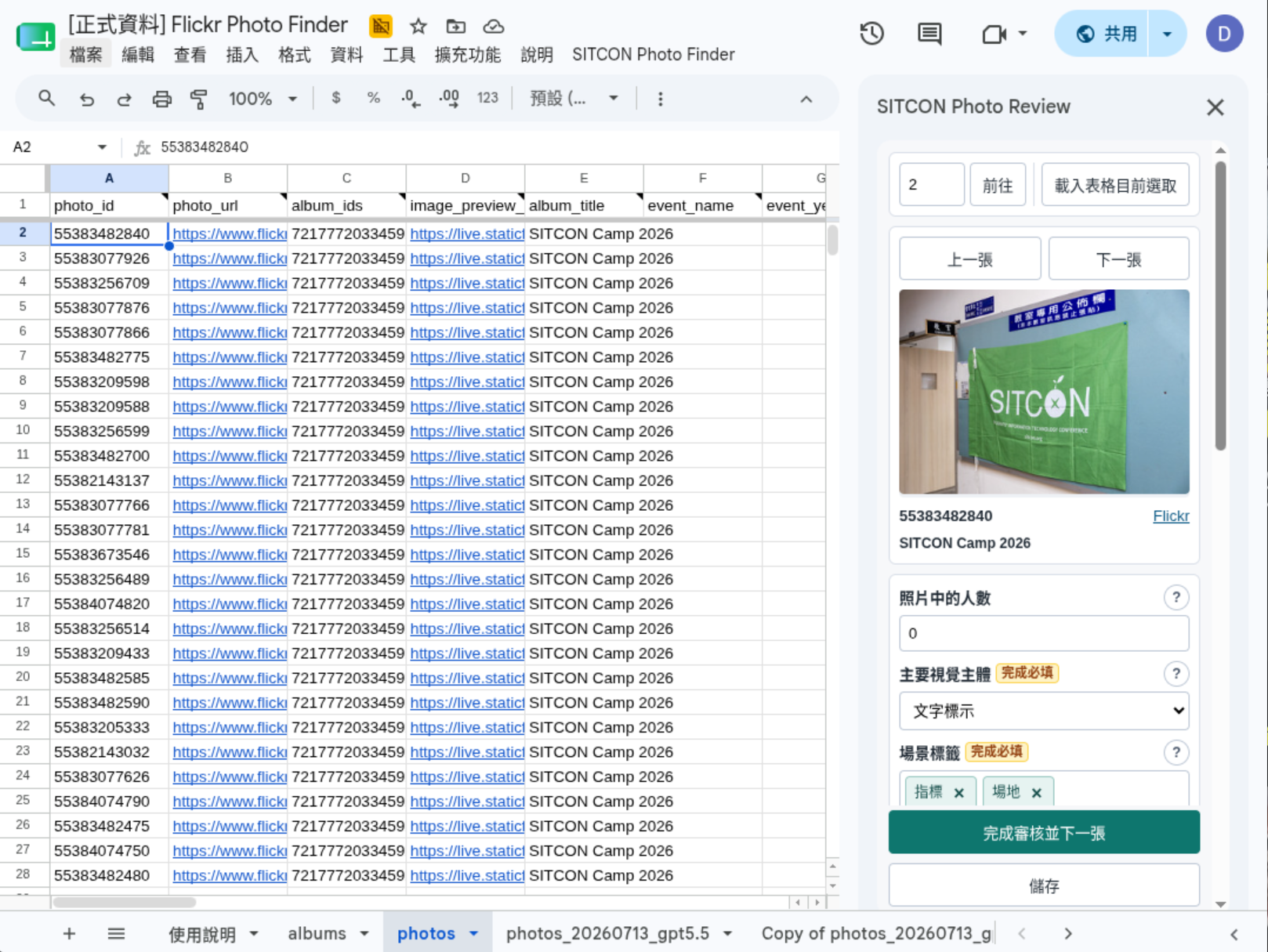Switch to the albums sheet tab
Viewport: 1268px width, 952px height.
click(317, 933)
